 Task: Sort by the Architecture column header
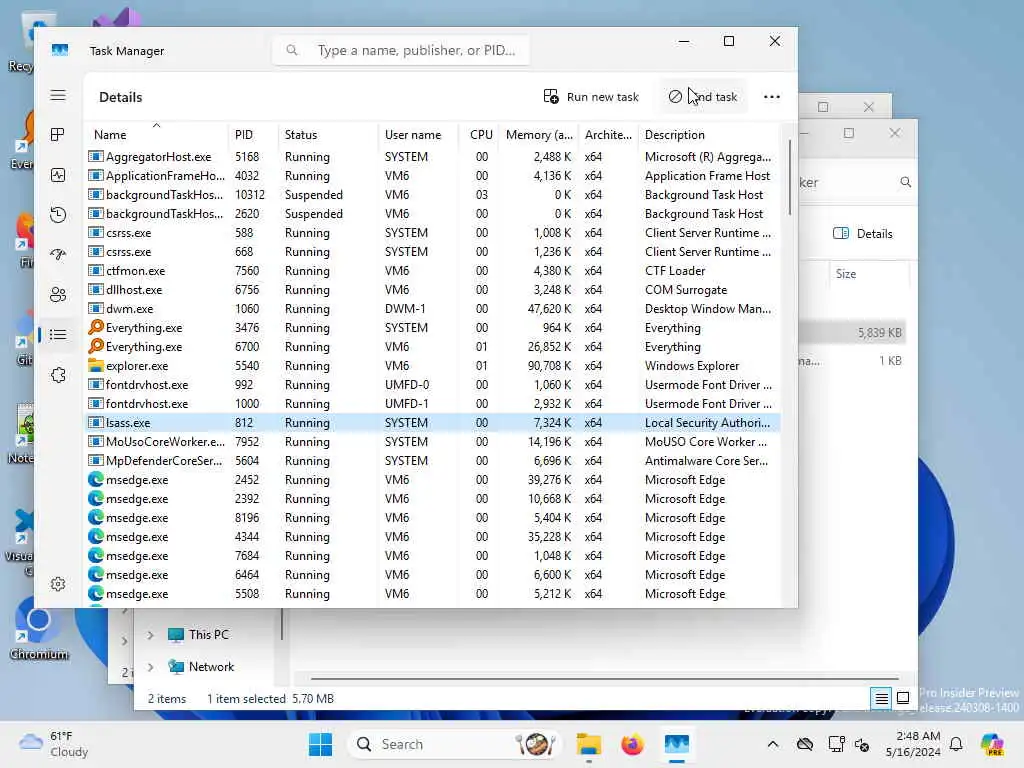click(x=608, y=135)
